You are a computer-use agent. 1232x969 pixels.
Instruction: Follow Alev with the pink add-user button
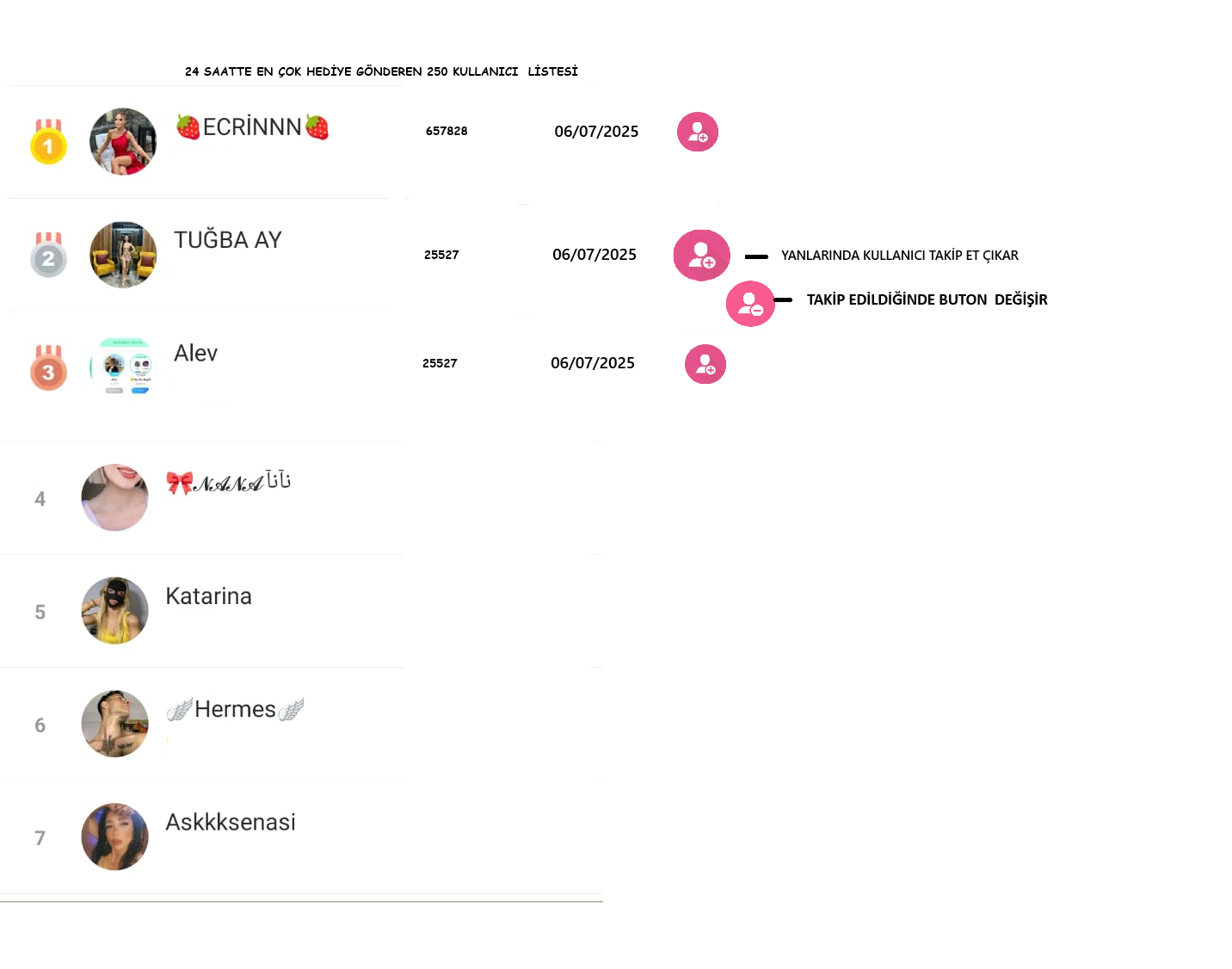(x=705, y=364)
